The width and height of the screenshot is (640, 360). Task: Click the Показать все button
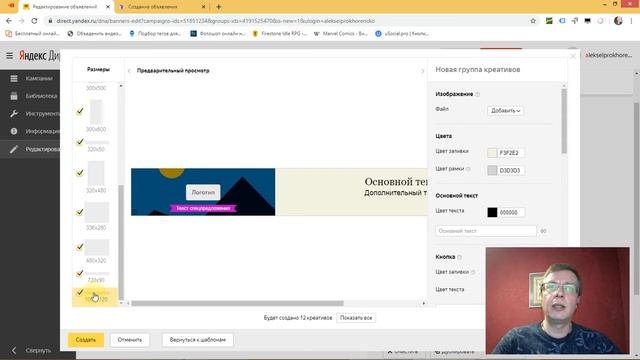tap(356, 318)
